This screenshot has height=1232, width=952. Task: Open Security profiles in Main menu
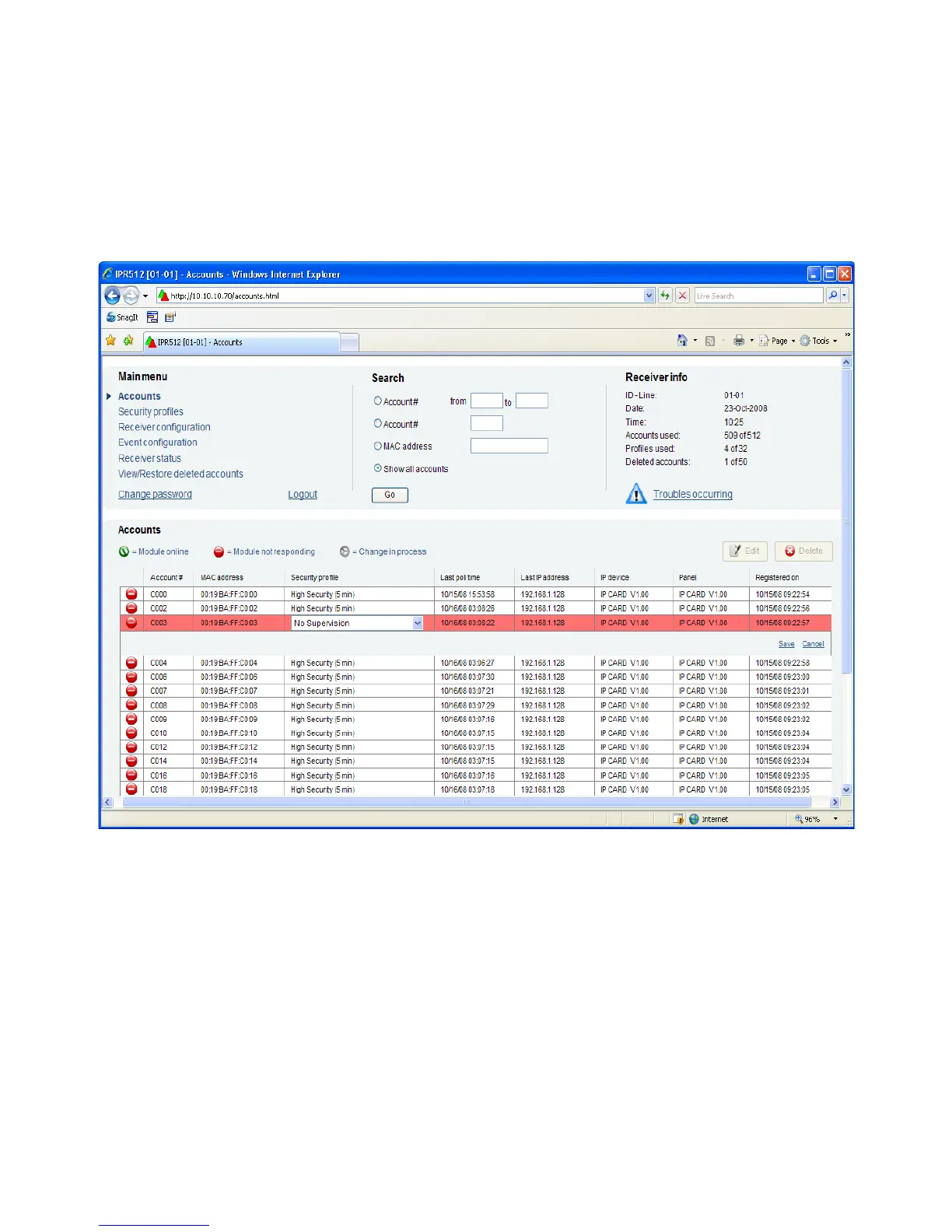tap(151, 412)
